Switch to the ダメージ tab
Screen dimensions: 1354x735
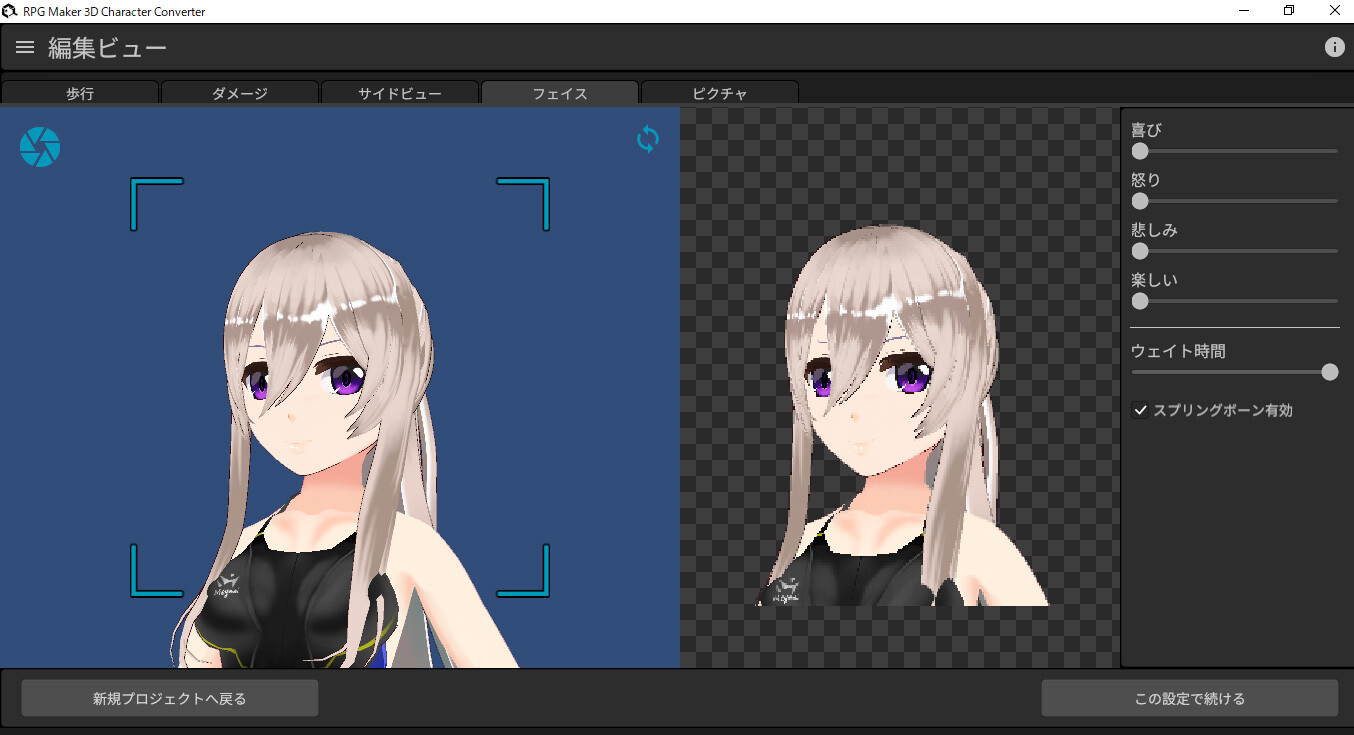point(240,93)
